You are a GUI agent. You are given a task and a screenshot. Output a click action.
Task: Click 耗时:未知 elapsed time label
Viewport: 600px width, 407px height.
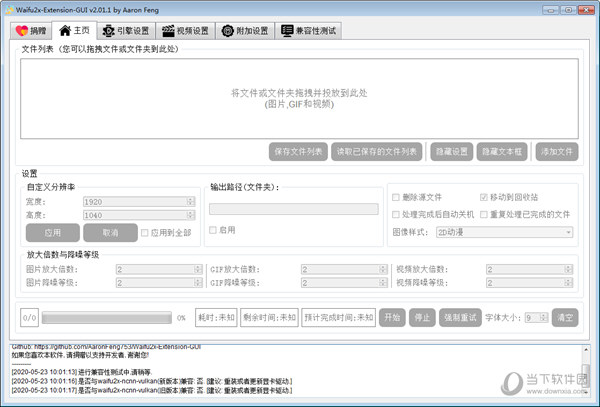pyautogui.click(x=216, y=317)
